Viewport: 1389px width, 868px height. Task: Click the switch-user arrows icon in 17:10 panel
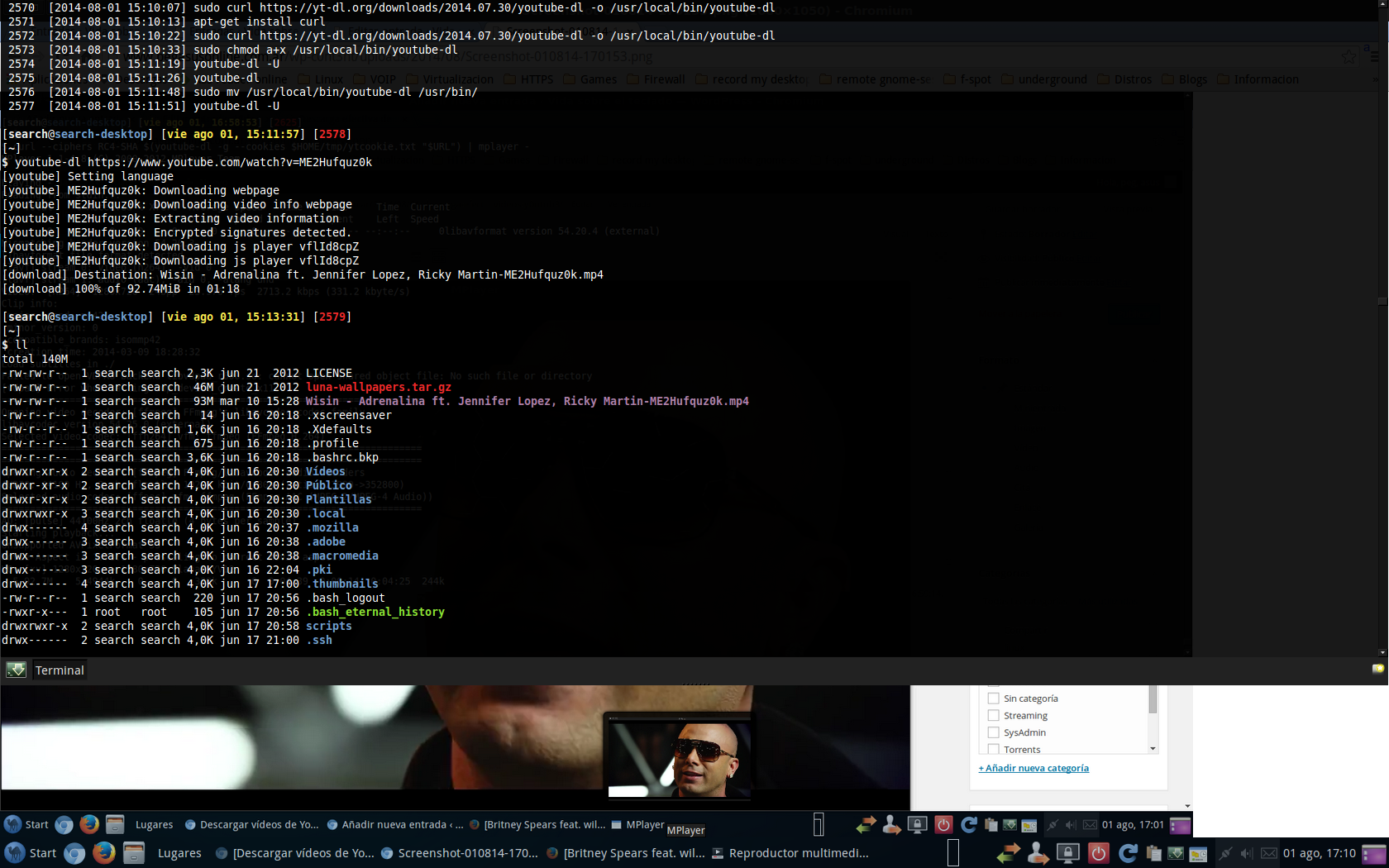click(1008, 853)
